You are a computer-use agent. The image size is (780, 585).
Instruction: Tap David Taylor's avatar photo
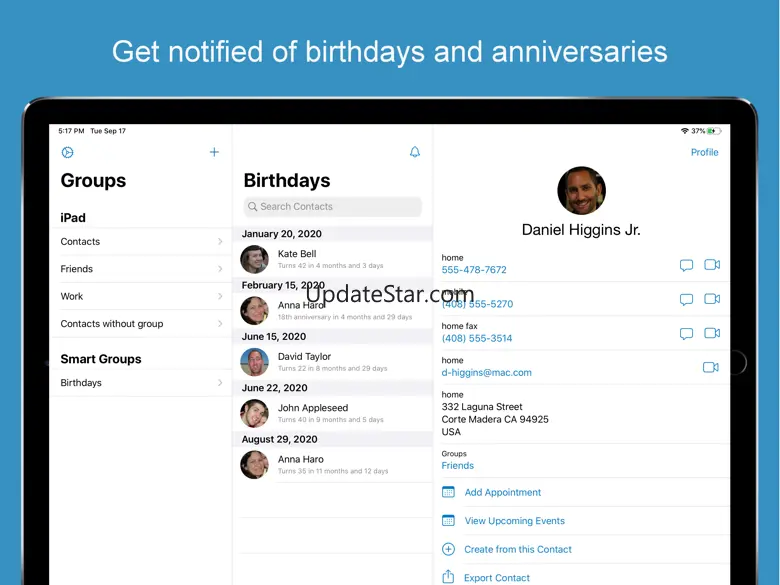pos(255,362)
